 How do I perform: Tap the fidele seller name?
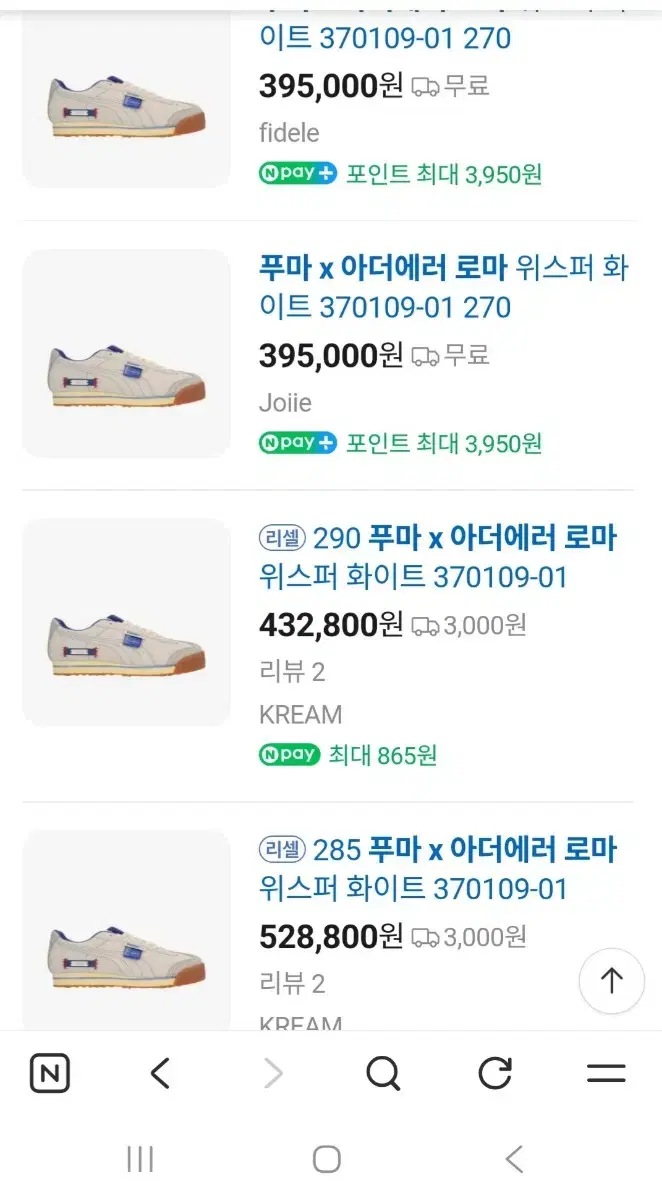click(289, 132)
